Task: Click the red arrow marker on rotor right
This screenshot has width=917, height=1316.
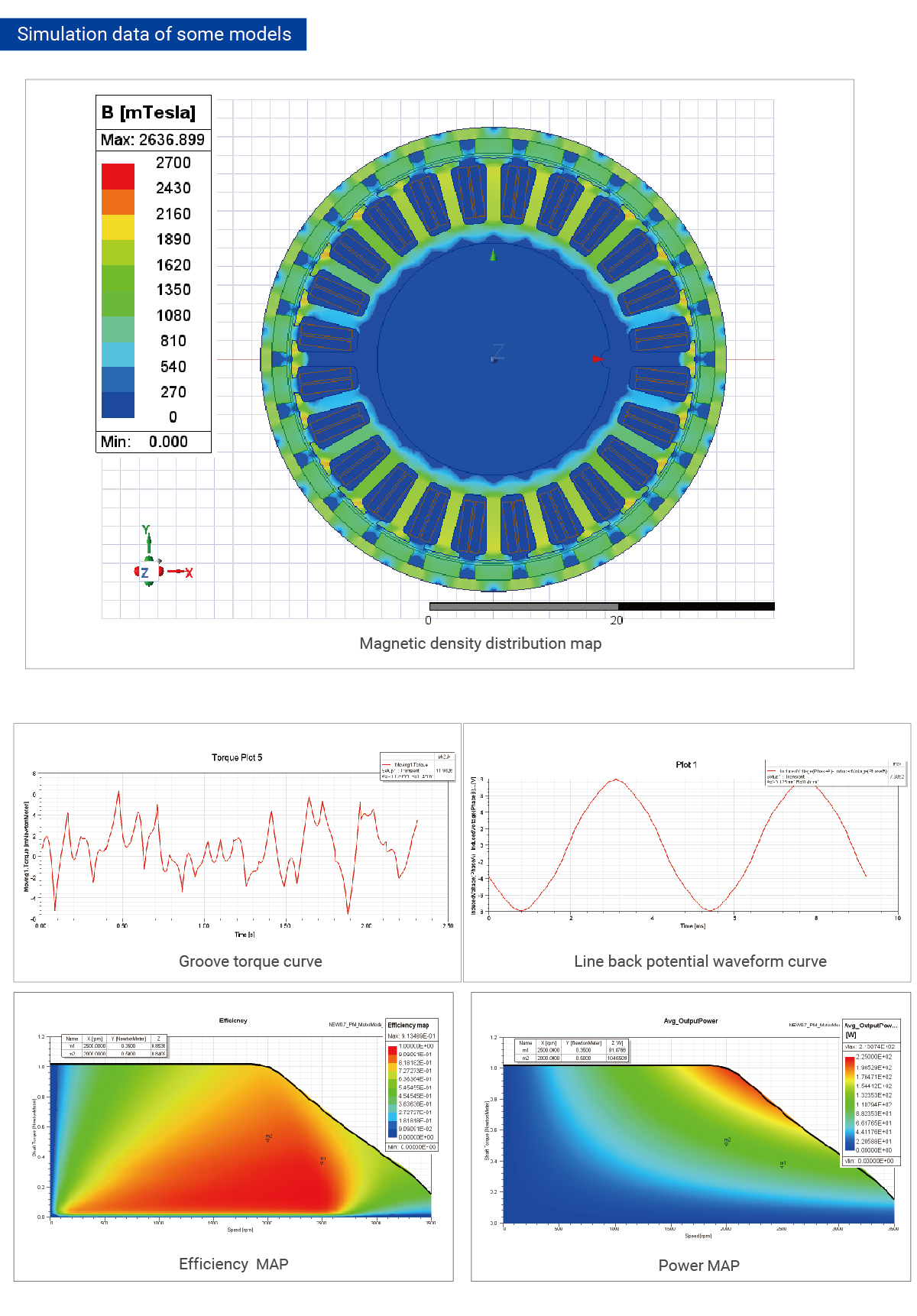Action: pos(598,358)
